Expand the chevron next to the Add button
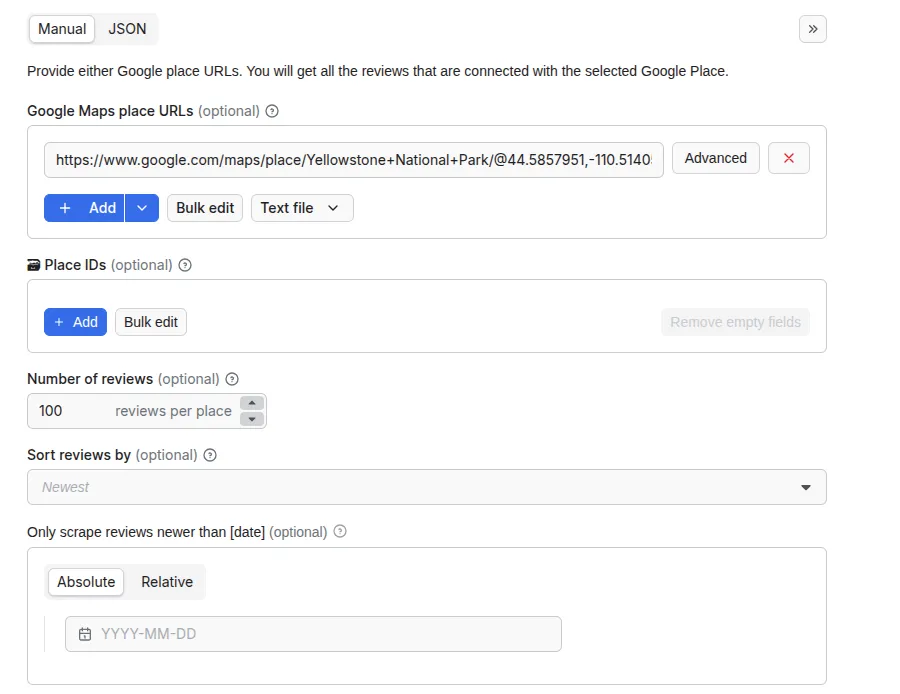The height and width of the screenshot is (694, 900). tap(142, 207)
